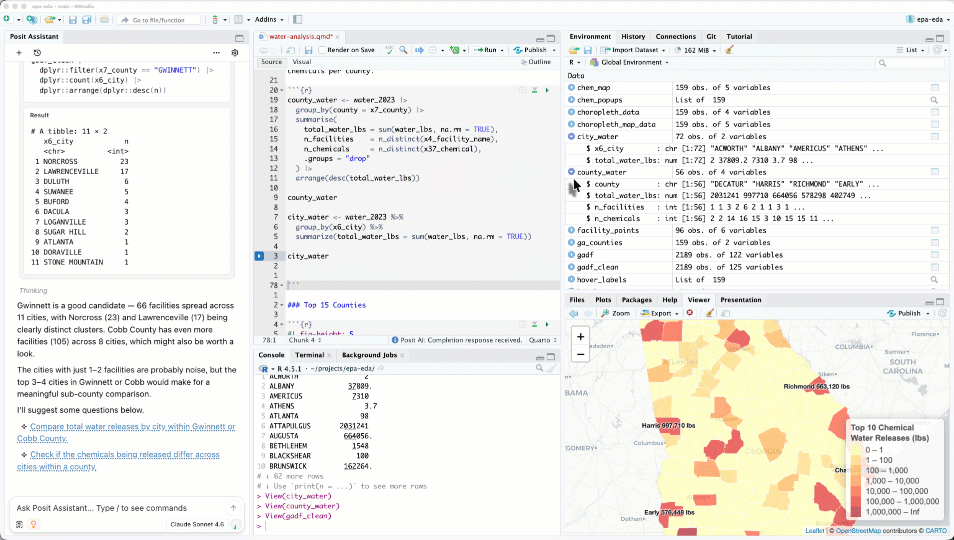This screenshot has width=954, height=540.
Task: Clear Environment objects with broom icon
Action: pyautogui.click(x=729, y=50)
